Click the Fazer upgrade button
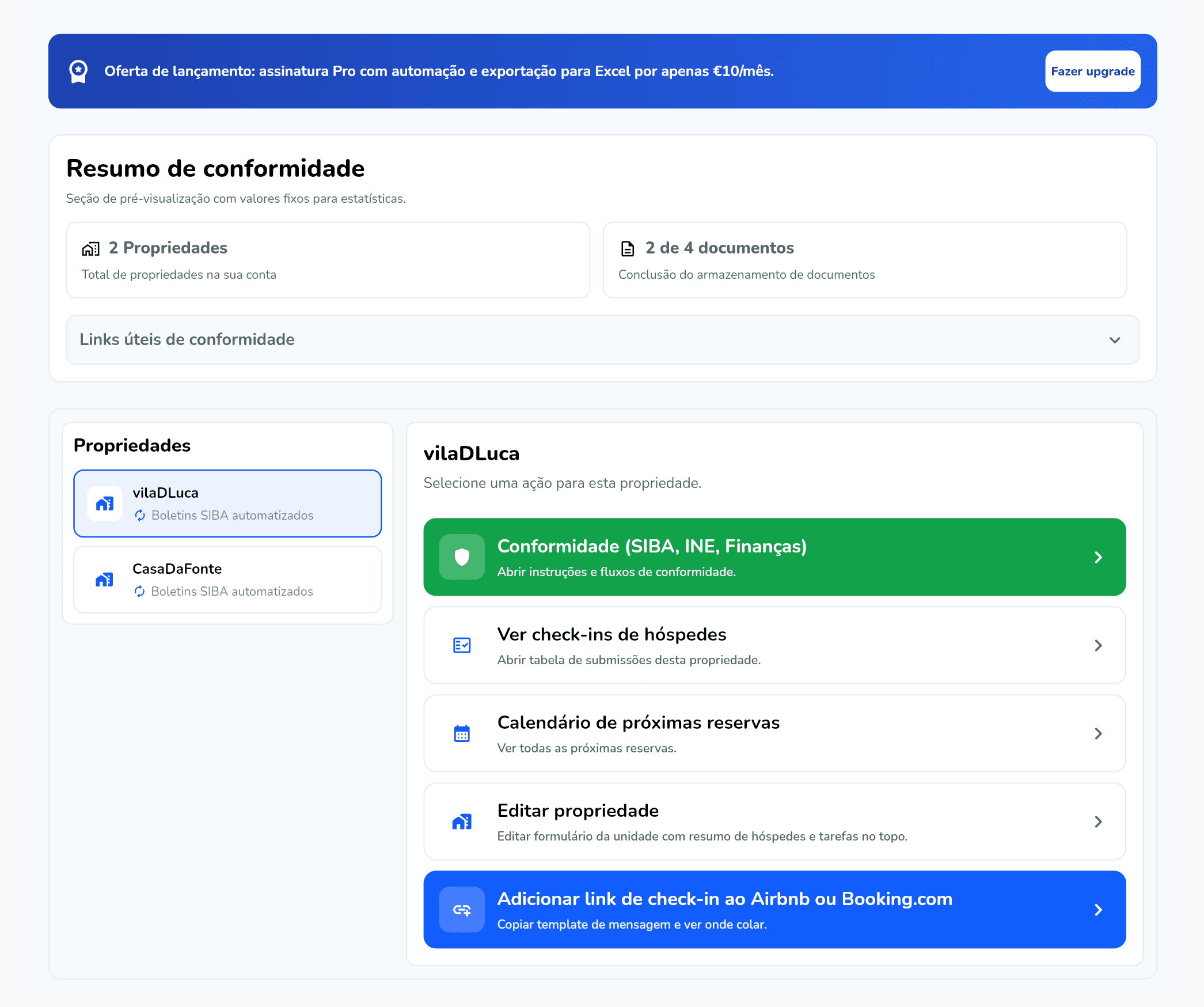Viewport: 1204px width, 1007px height. [1092, 71]
